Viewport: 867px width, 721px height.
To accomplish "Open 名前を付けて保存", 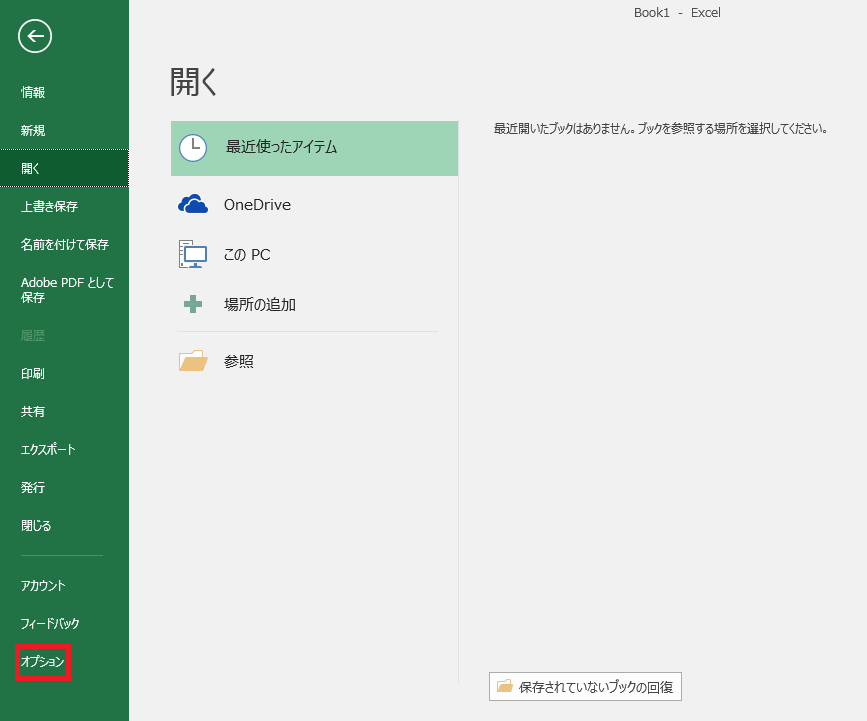I will pyautogui.click(x=64, y=244).
